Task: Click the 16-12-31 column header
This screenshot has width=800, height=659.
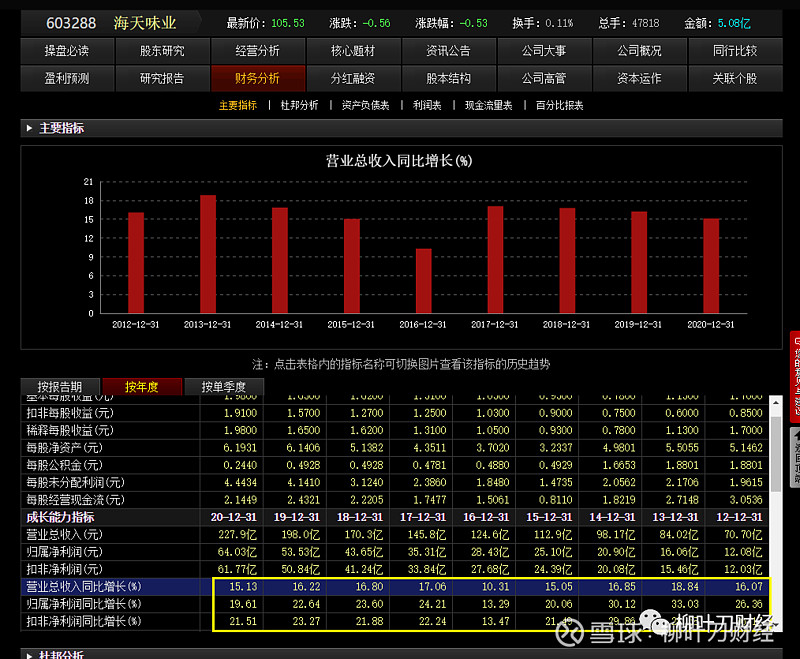Action: tap(486, 517)
